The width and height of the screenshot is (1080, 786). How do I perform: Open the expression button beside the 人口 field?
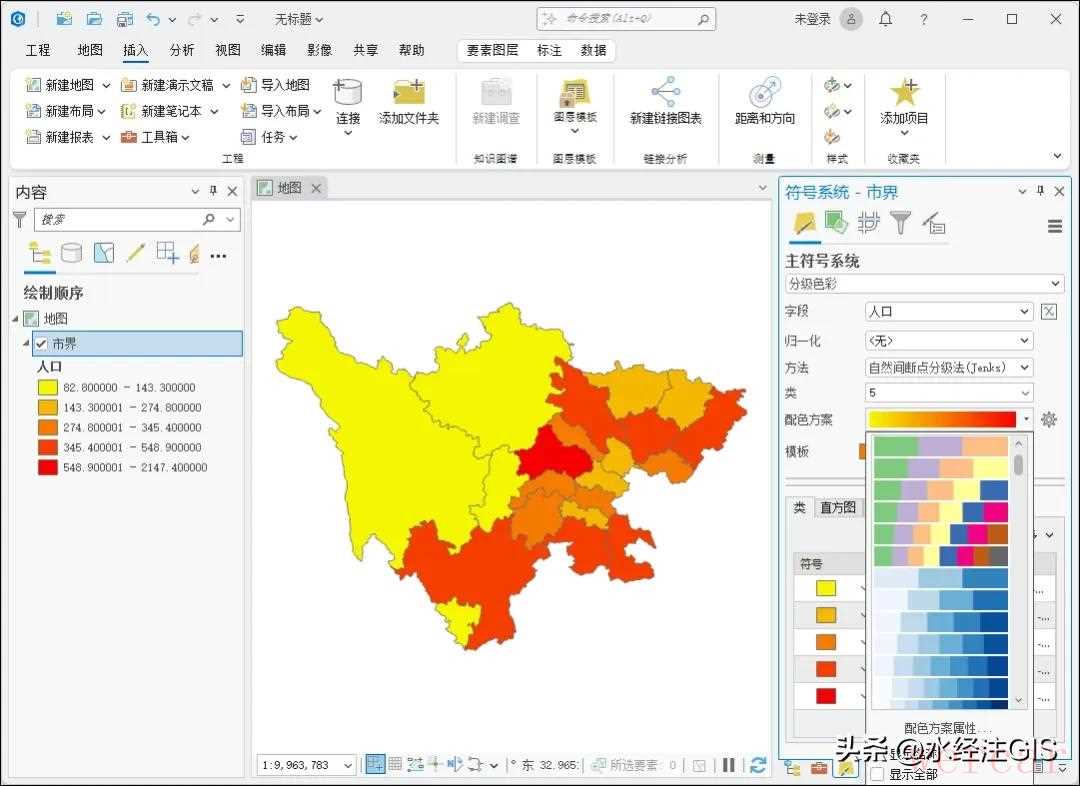pyautogui.click(x=1049, y=312)
